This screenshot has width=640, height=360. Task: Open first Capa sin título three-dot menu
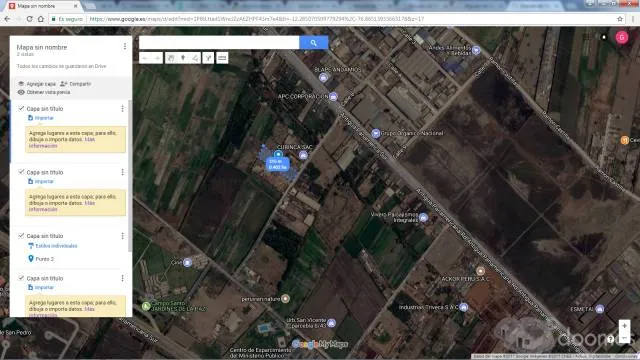122,109
